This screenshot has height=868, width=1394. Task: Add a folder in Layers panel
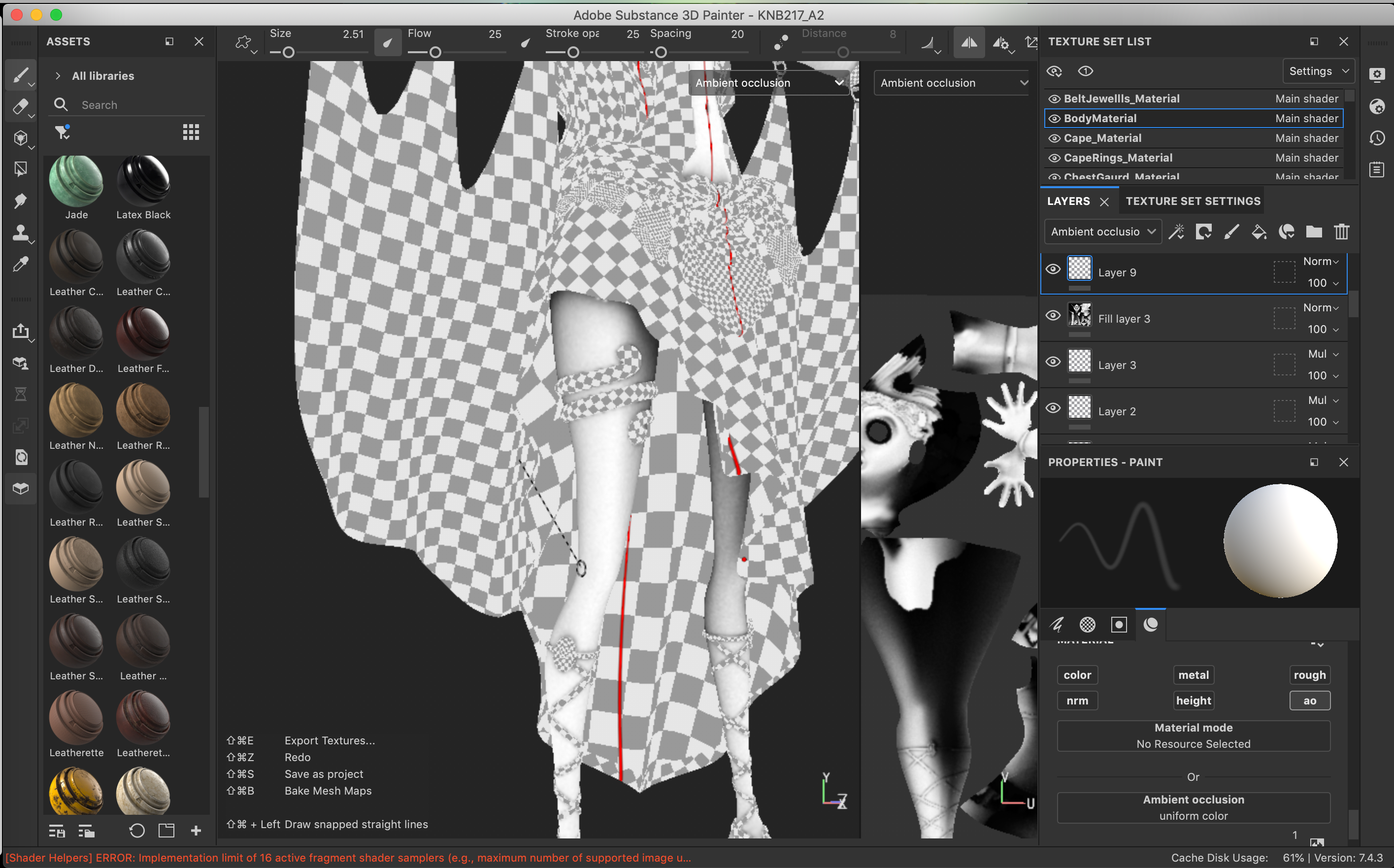click(1314, 232)
